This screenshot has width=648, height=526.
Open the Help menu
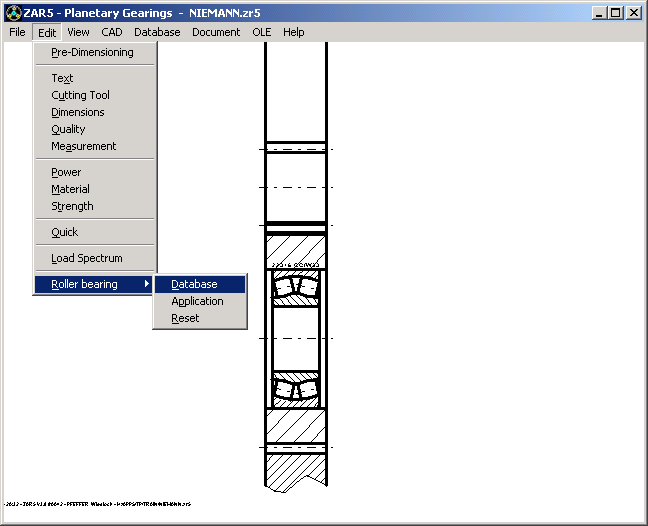tap(293, 32)
